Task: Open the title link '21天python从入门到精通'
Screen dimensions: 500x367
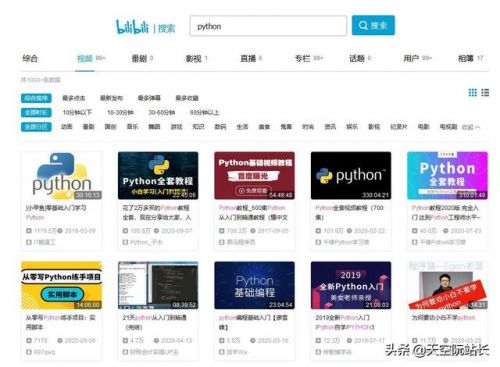Action: [x=155, y=322]
